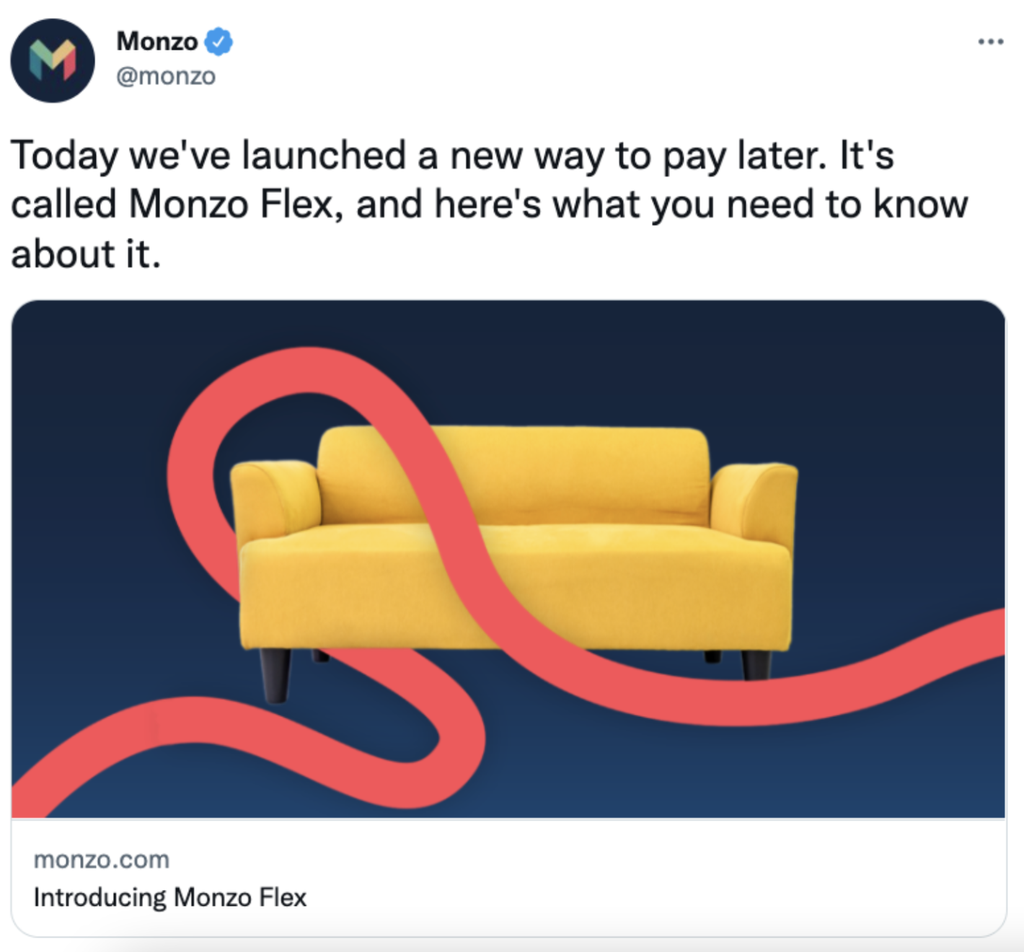
Task: Open the @monzo handle link
Action: (166, 76)
